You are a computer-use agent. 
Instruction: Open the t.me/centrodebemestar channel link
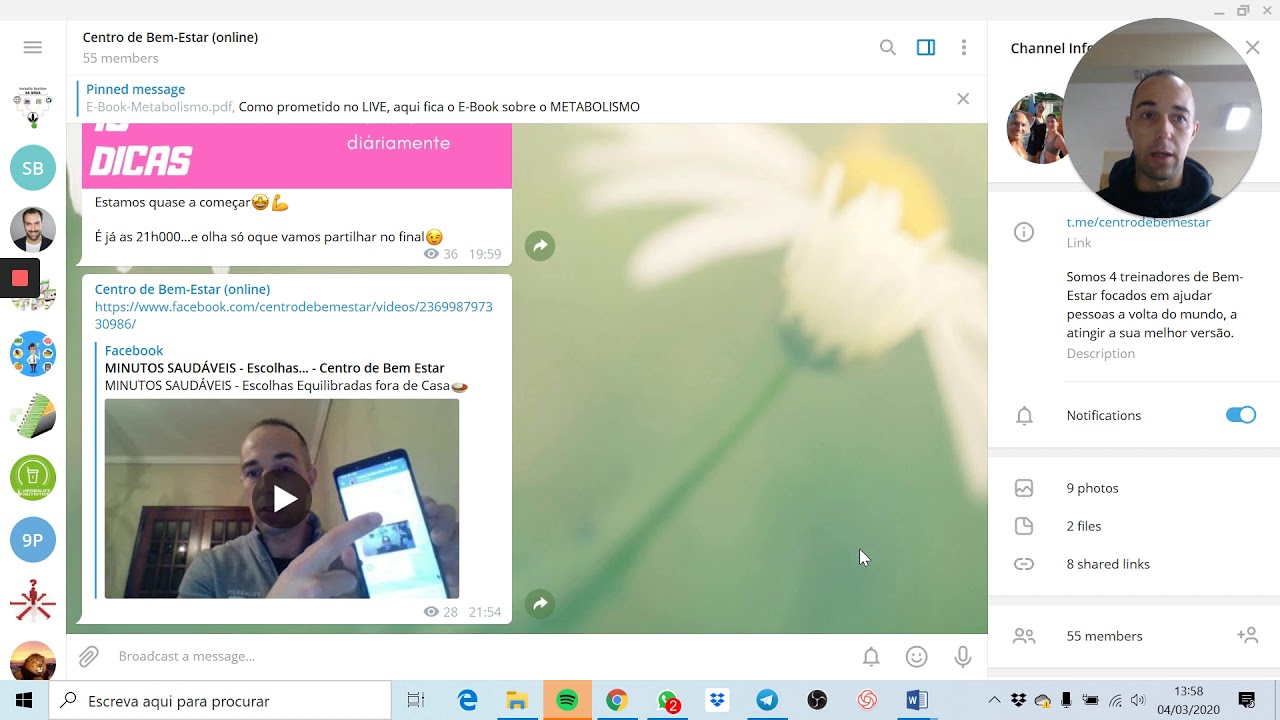(1138, 222)
